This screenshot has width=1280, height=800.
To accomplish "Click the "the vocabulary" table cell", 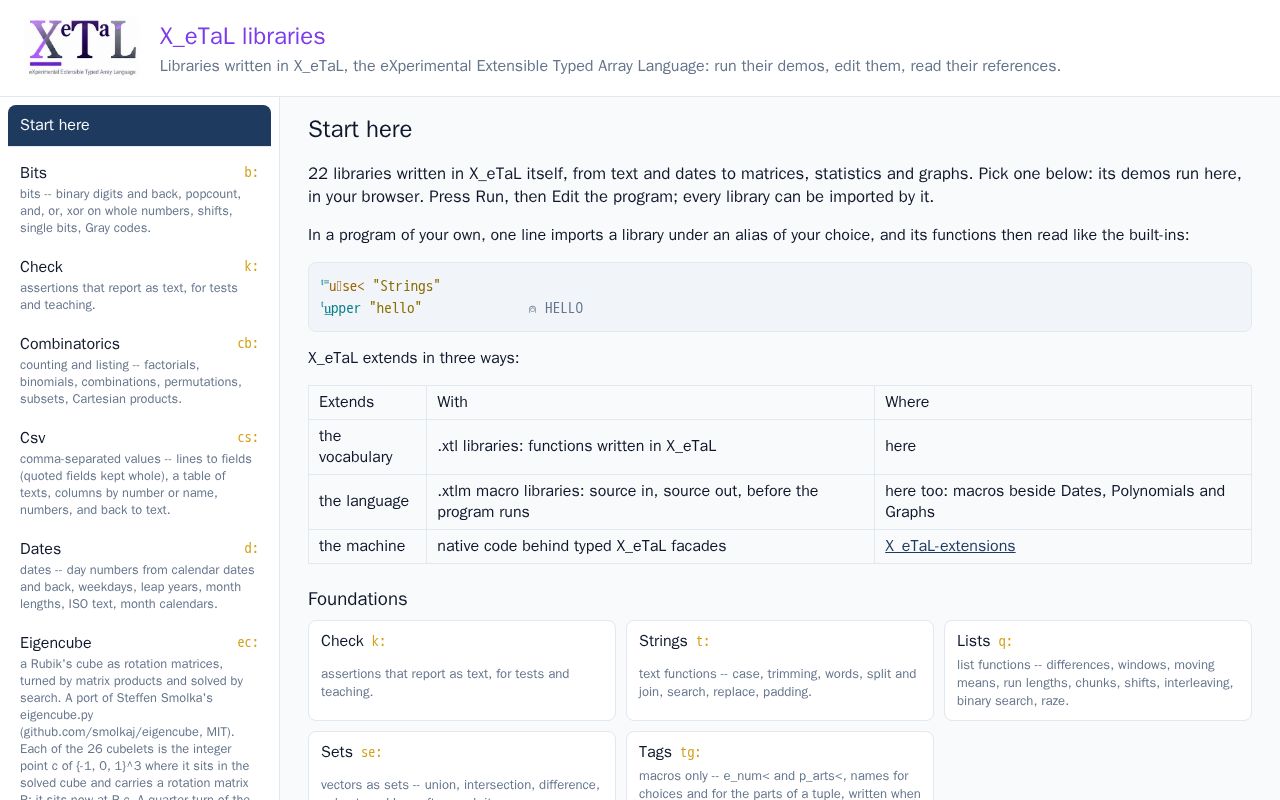I will pos(367,446).
